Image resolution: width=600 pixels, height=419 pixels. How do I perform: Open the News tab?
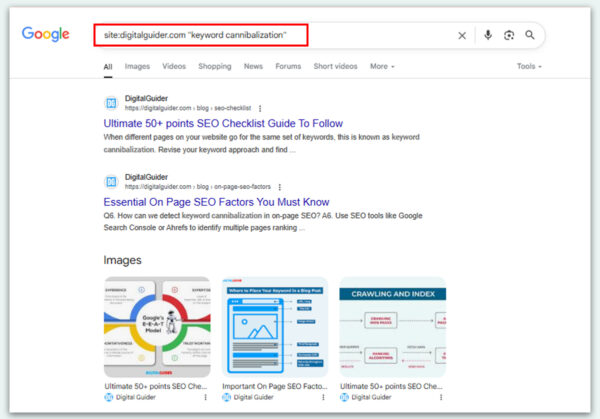pos(253,66)
